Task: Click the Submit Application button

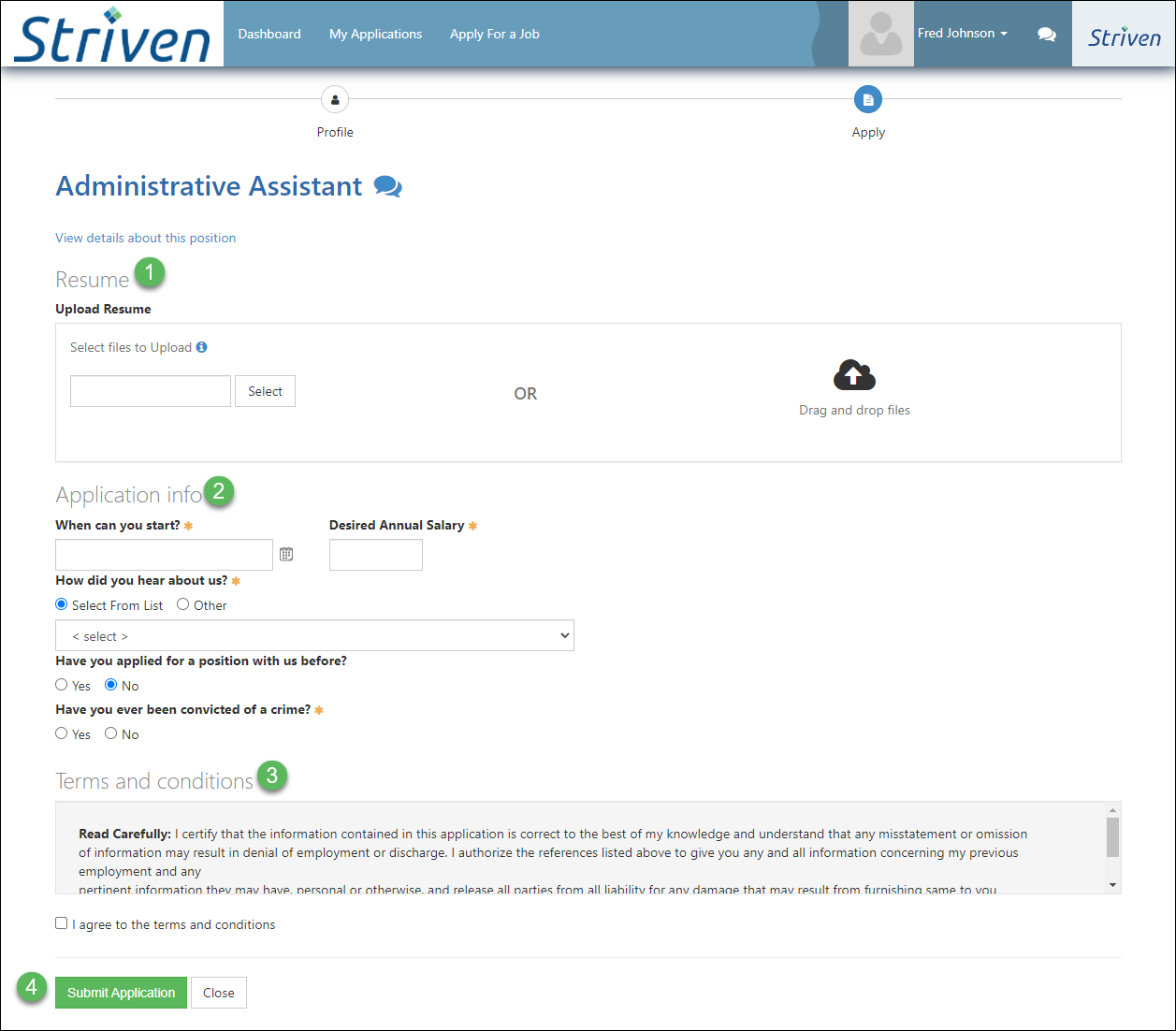Action: (122, 993)
